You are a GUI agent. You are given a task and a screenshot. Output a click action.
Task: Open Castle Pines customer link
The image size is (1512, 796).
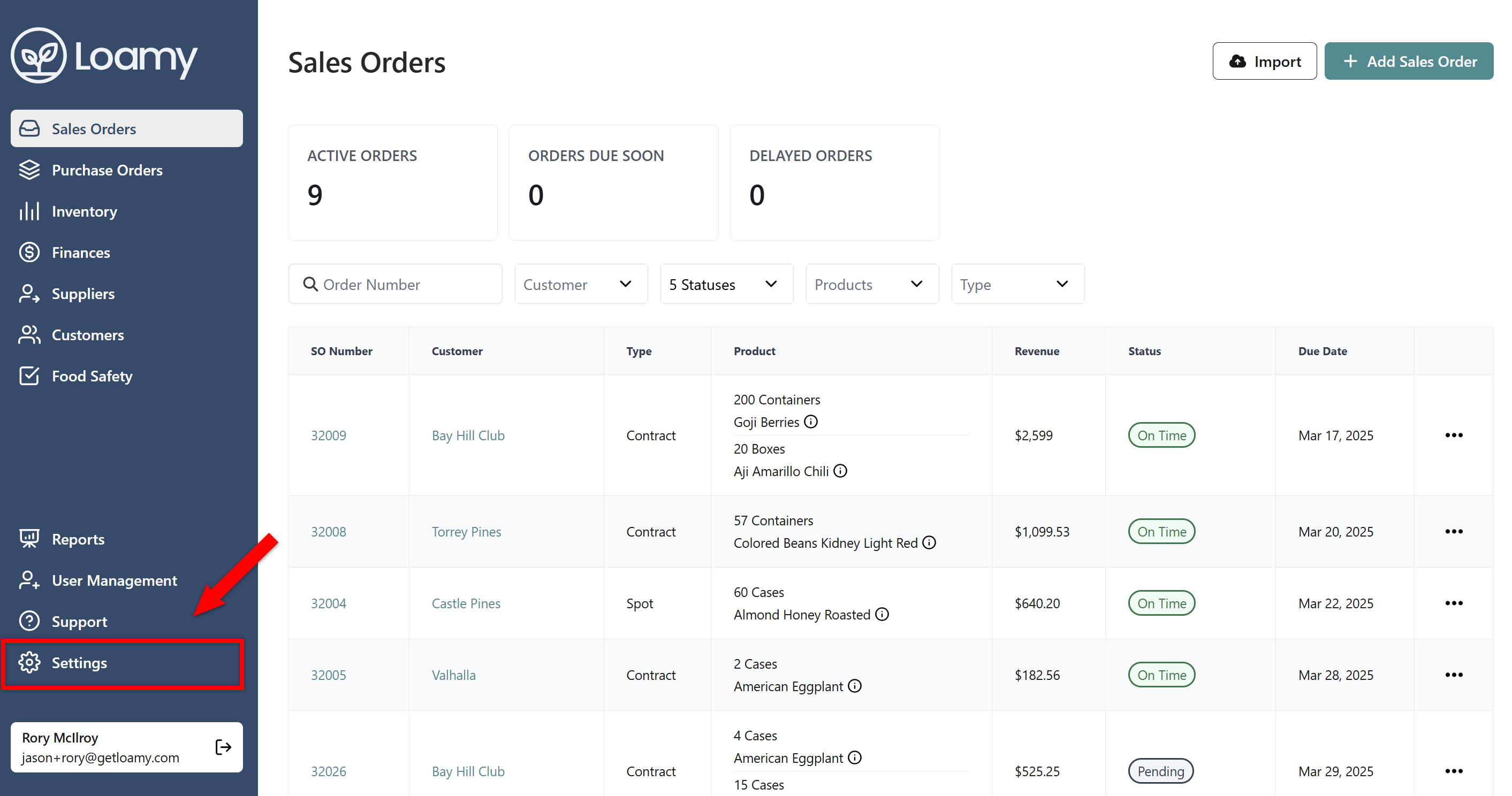click(x=466, y=603)
